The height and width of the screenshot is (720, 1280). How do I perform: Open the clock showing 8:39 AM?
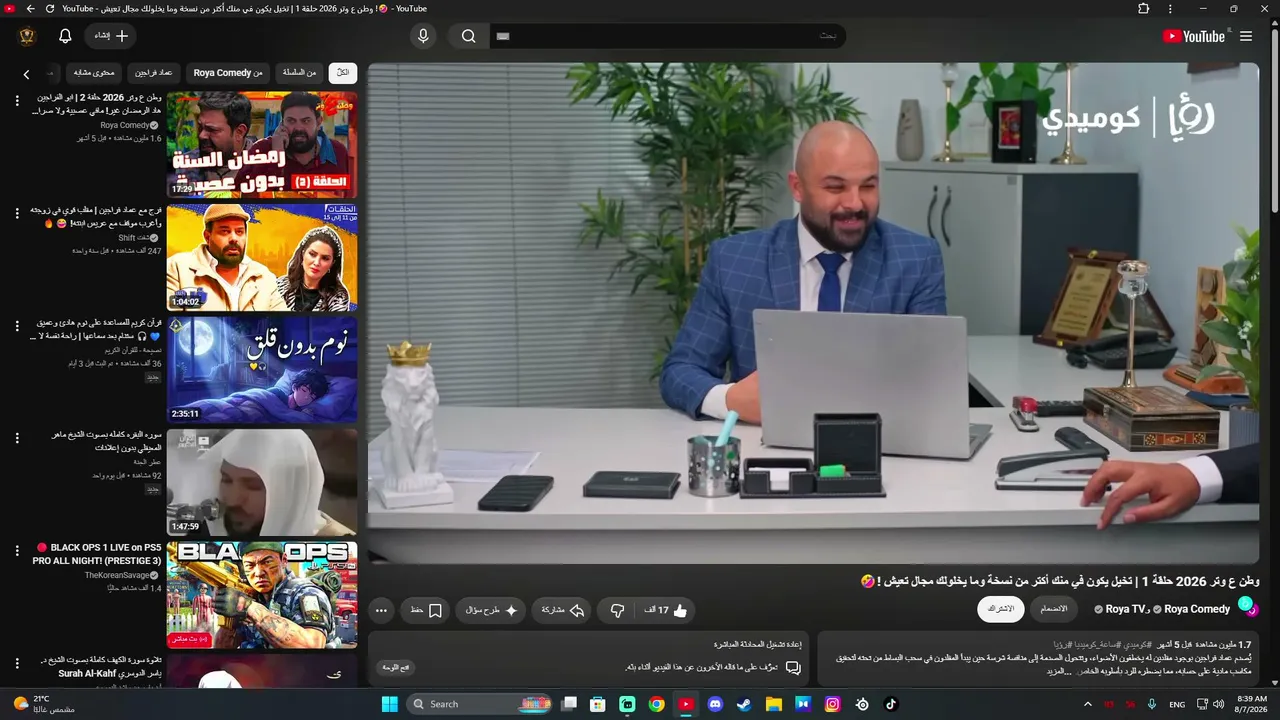pos(1252,704)
